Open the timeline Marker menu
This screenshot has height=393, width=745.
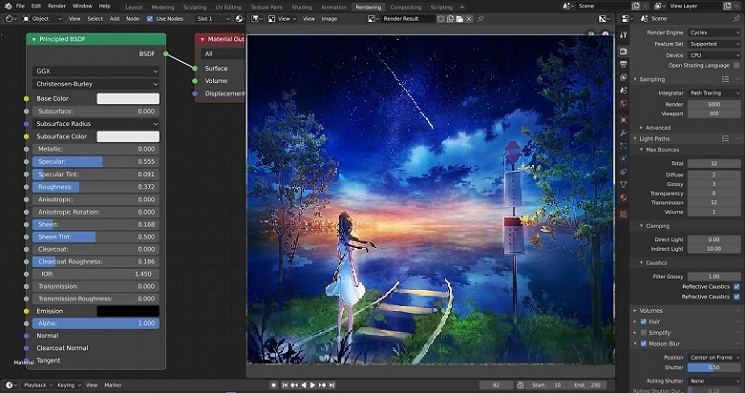(x=113, y=385)
